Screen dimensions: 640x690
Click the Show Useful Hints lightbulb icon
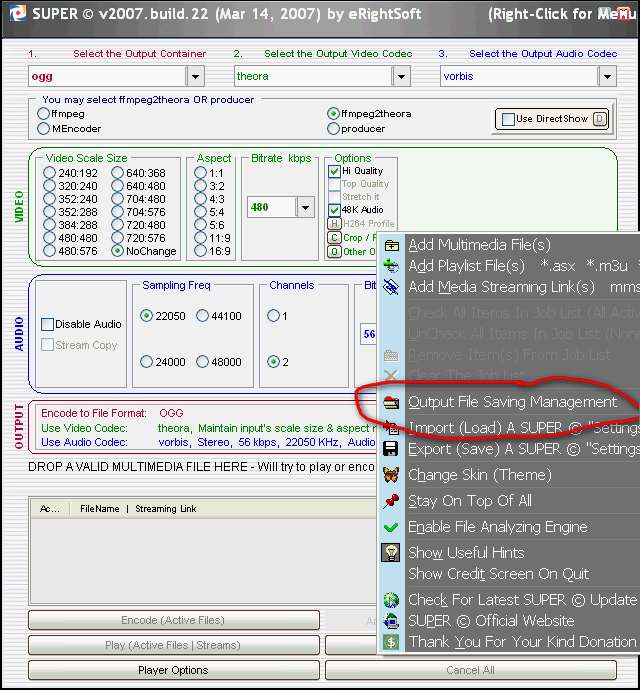click(x=391, y=552)
